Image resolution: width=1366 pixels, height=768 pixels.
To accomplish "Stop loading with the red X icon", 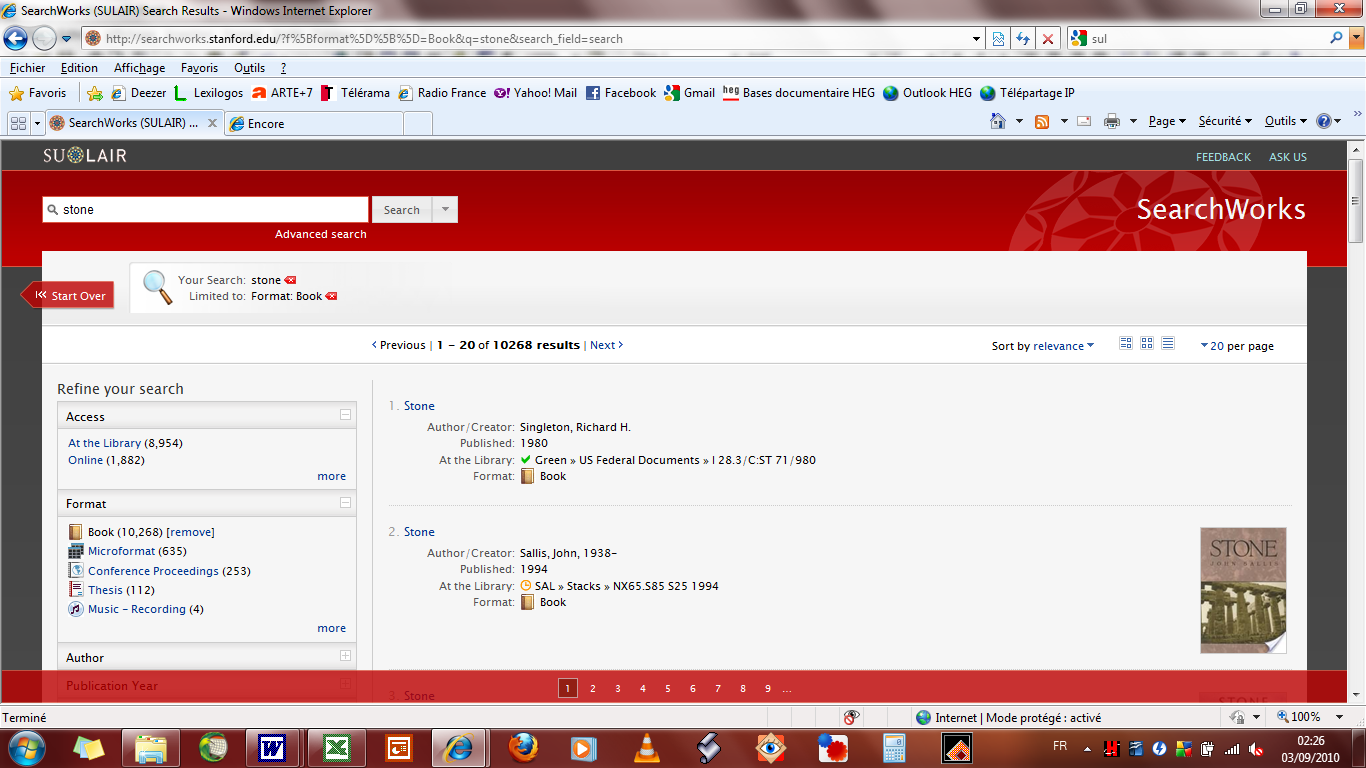I will [1048, 39].
